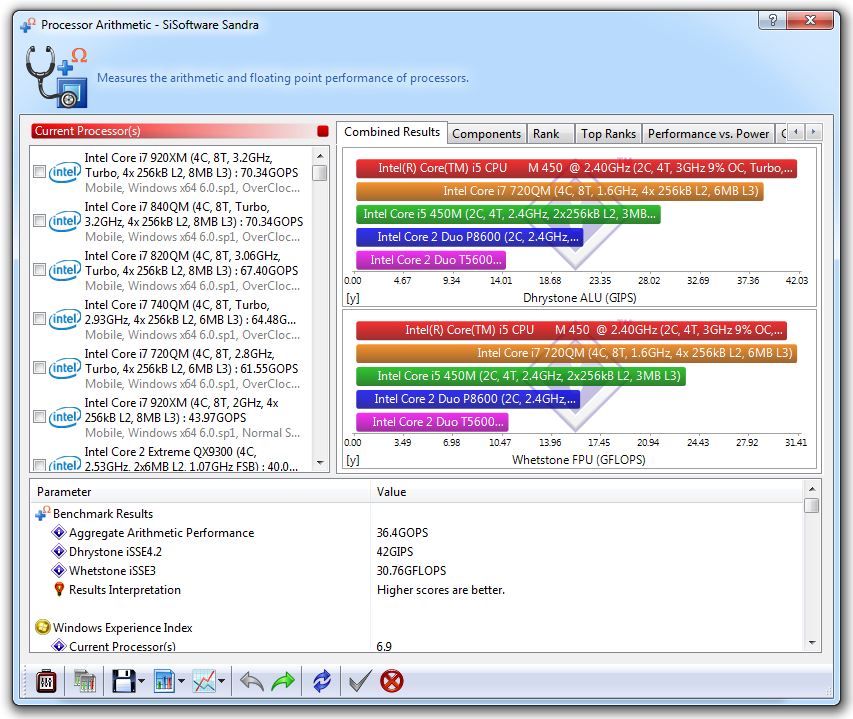Click magenta Core 2 Duo T5600 Whetstone bar
The height and width of the screenshot is (719, 853).
point(432,422)
